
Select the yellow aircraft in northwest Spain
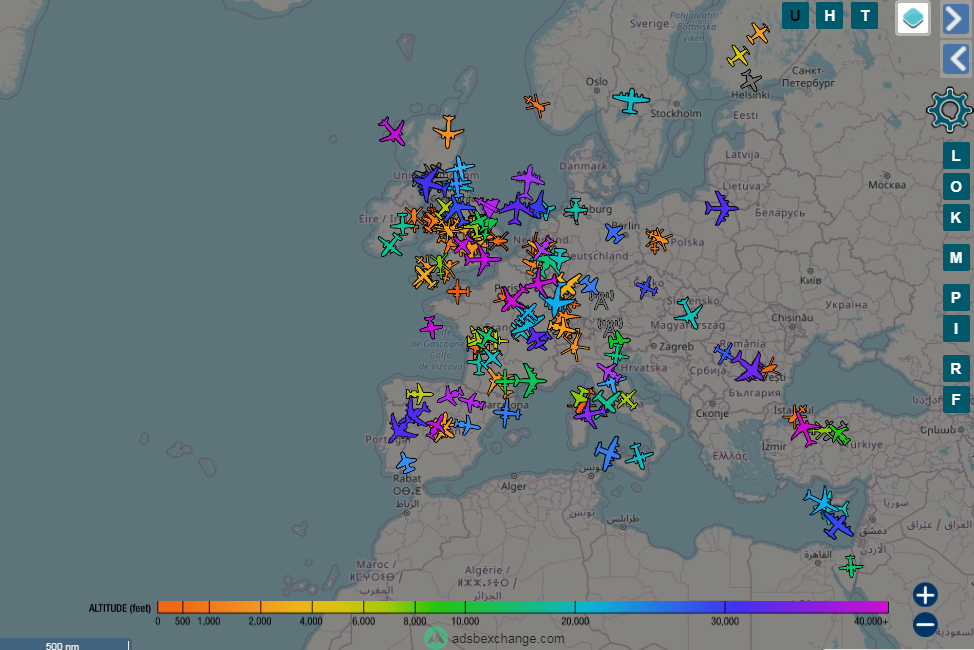419,394
